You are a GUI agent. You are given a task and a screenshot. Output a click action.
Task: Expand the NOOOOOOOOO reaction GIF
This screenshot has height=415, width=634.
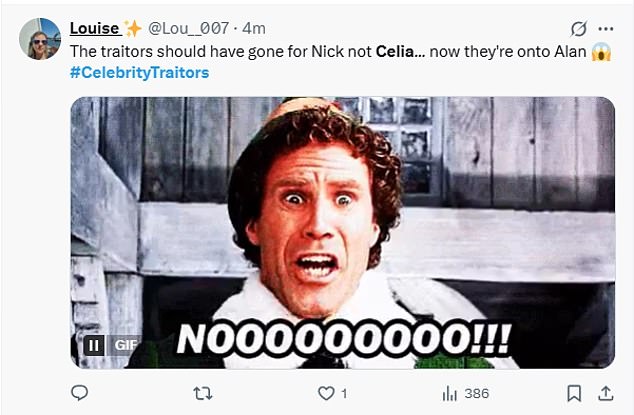click(x=342, y=230)
